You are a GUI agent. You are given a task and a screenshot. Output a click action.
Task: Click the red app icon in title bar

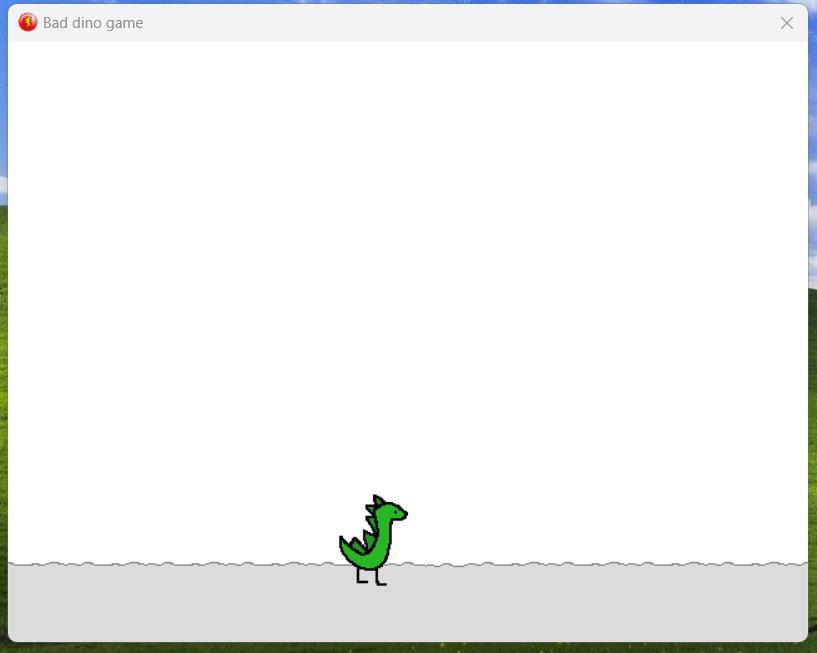pyautogui.click(x=28, y=22)
